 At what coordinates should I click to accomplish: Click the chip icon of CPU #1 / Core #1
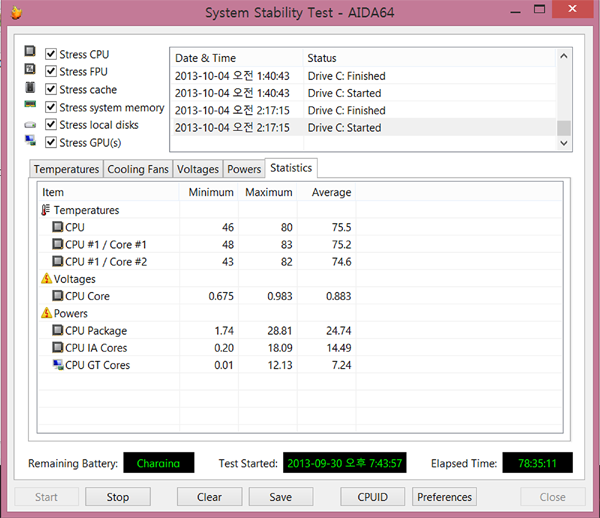click(57, 244)
